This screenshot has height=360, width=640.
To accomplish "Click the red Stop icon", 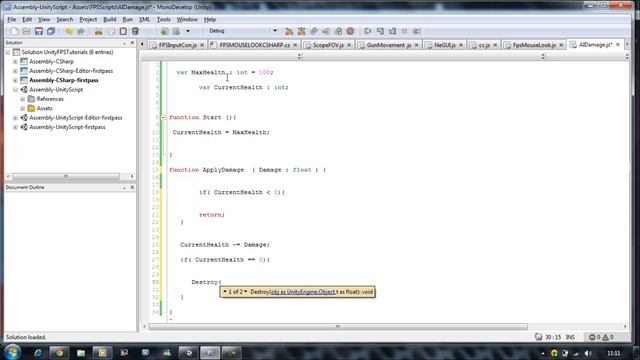I will (350, 31).
